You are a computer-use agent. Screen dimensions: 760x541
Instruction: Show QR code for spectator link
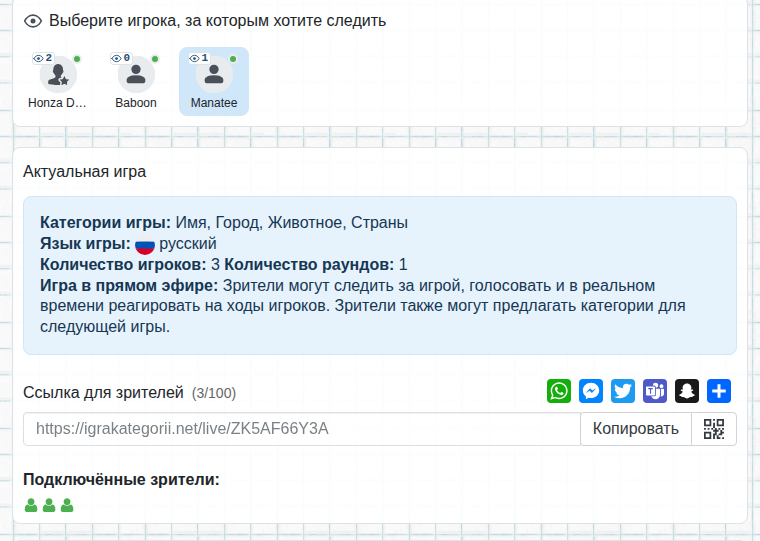point(714,429)
